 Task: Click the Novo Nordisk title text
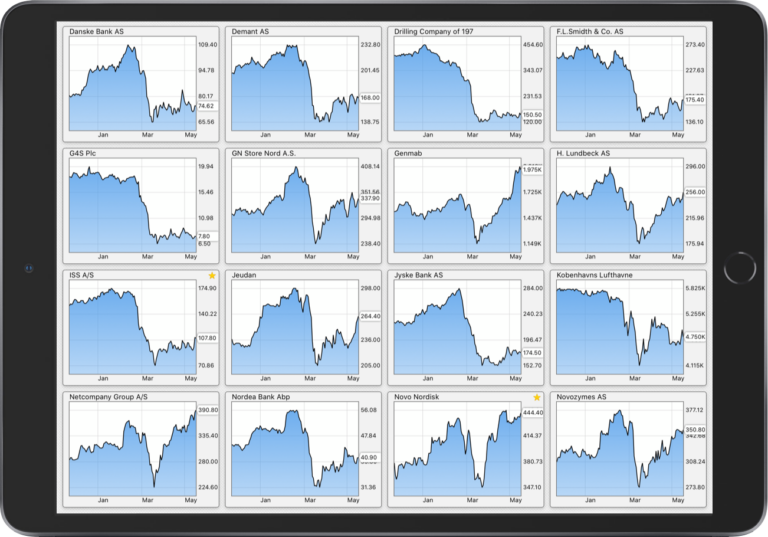(416, 397)
